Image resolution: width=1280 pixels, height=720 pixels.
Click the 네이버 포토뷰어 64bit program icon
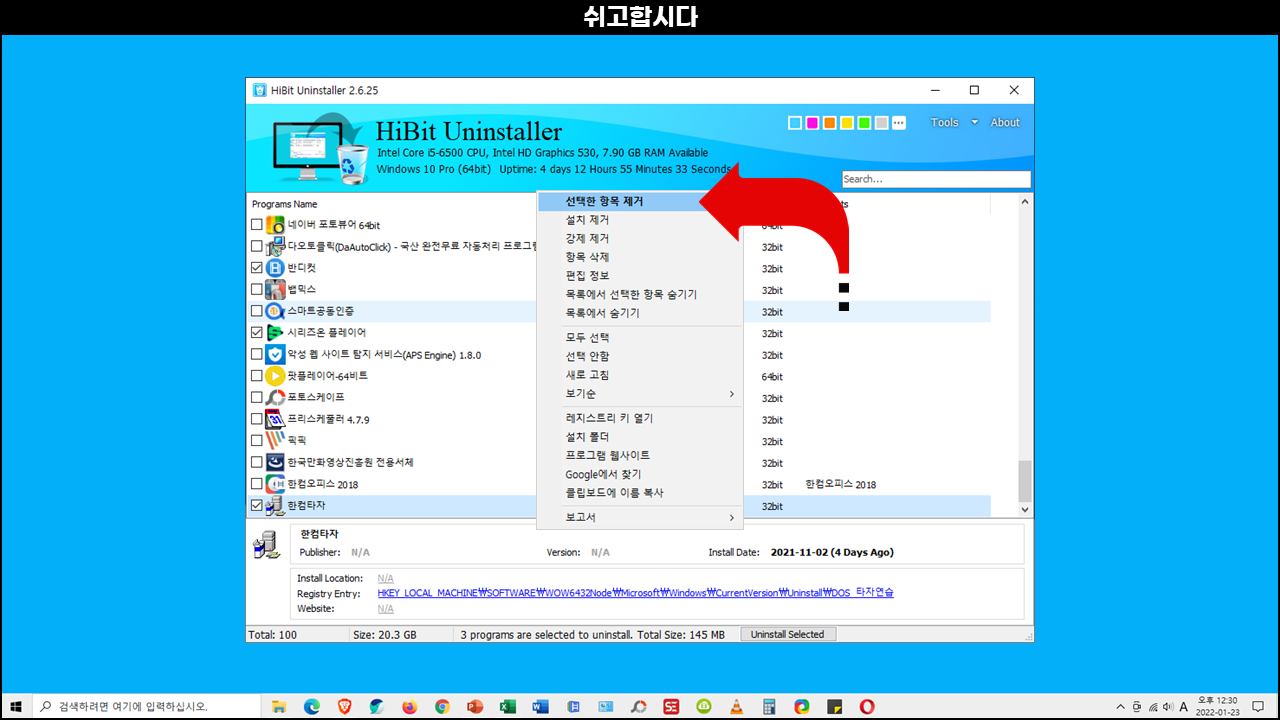coord(275,225)
